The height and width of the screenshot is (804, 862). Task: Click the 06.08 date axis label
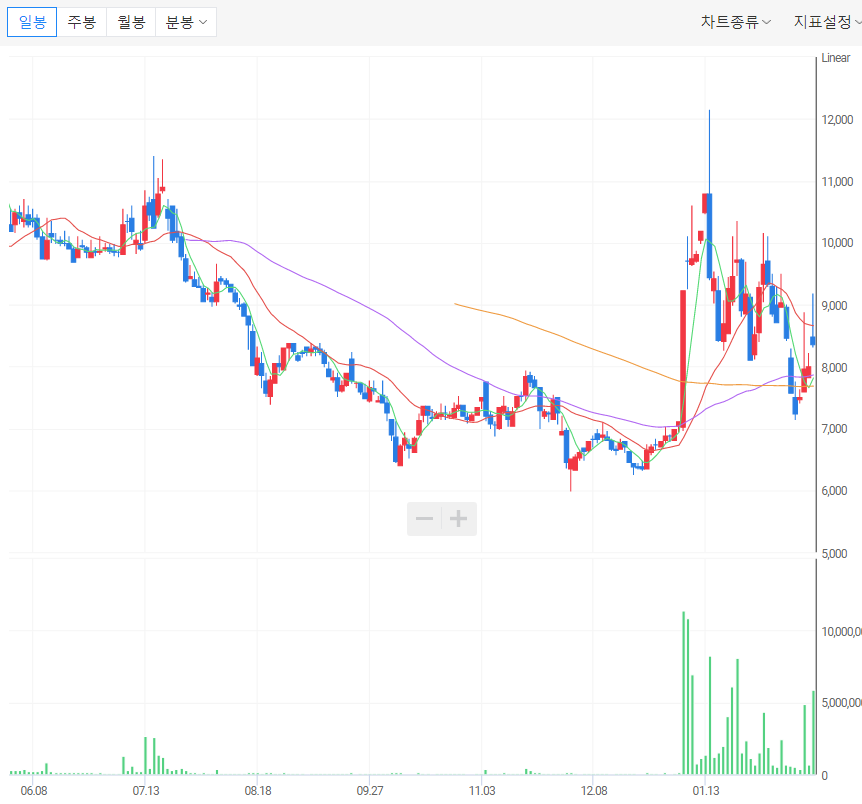point(34,791)
